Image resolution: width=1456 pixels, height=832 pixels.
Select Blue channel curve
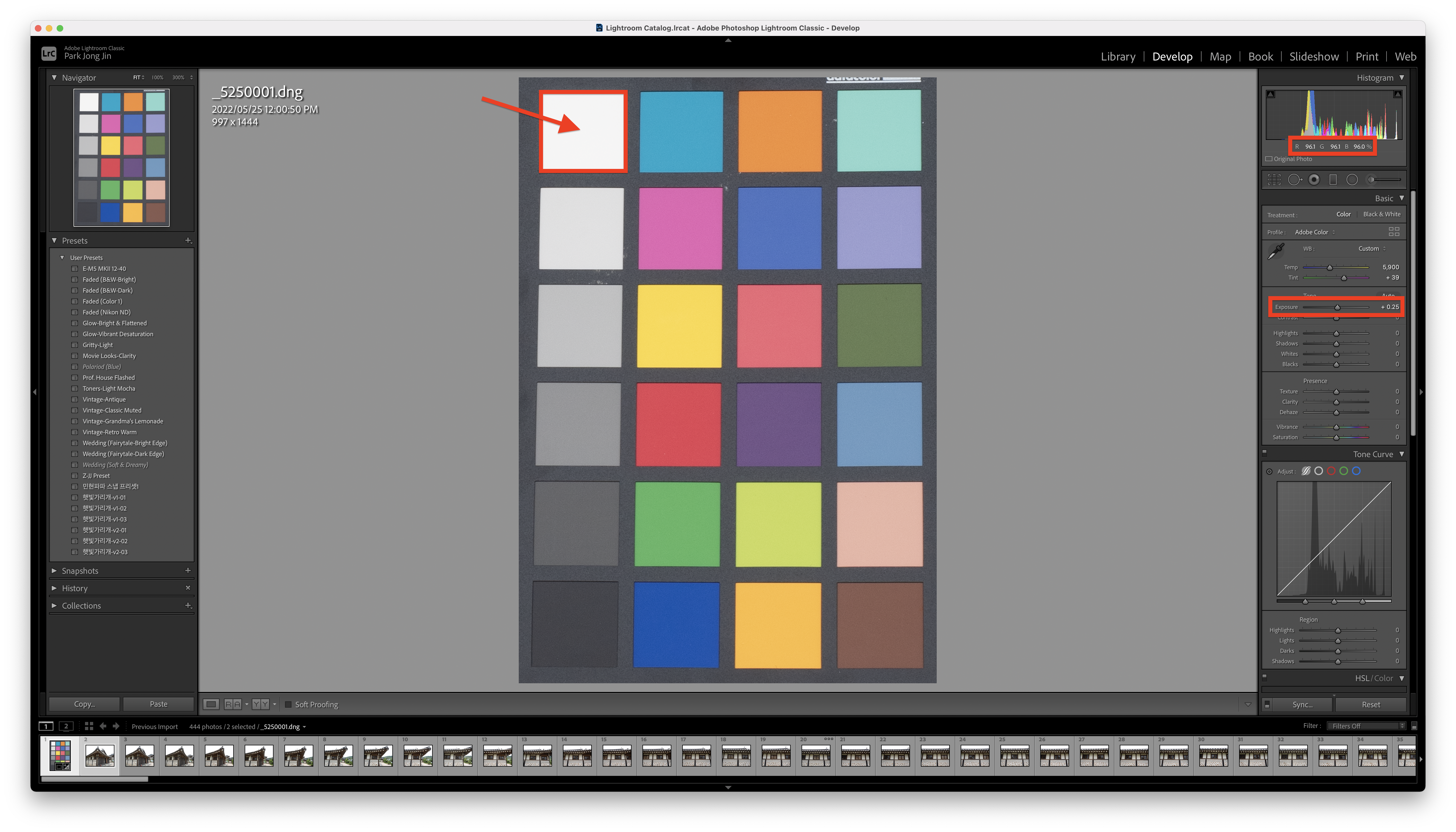(x=1356, y=471)
